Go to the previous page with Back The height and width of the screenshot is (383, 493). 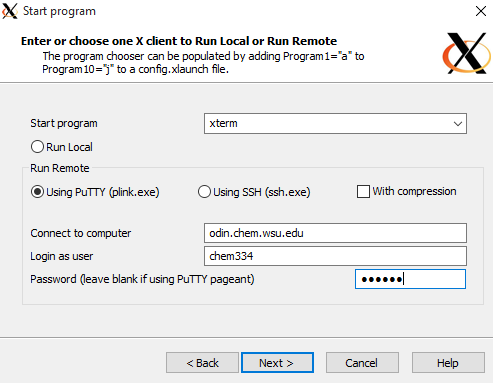(x=202, y=363)
